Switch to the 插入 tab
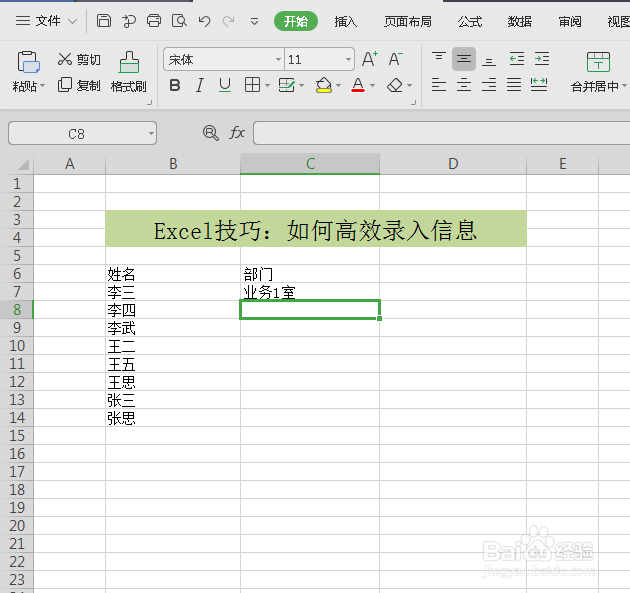 [x=346, y=21]
